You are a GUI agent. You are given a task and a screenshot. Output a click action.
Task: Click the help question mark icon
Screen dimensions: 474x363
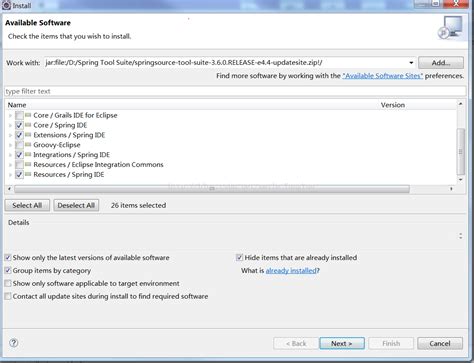coord(14,343)
